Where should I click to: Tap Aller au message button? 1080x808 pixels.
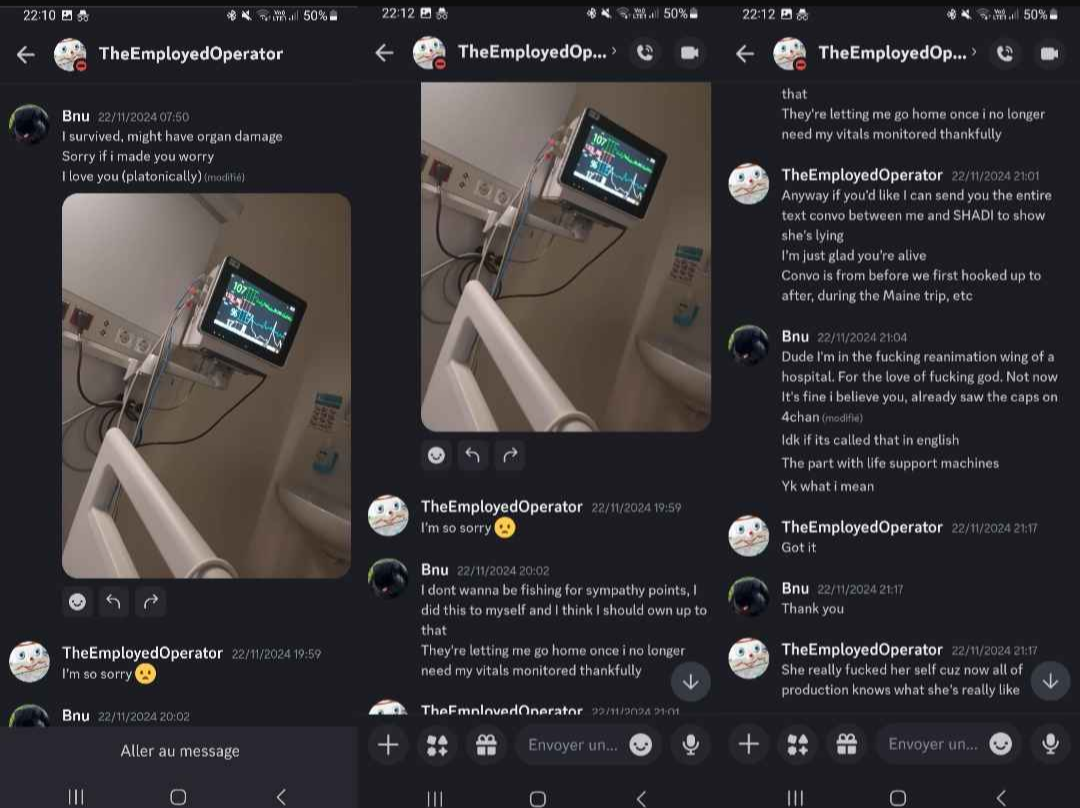click(x=180, y=751)
